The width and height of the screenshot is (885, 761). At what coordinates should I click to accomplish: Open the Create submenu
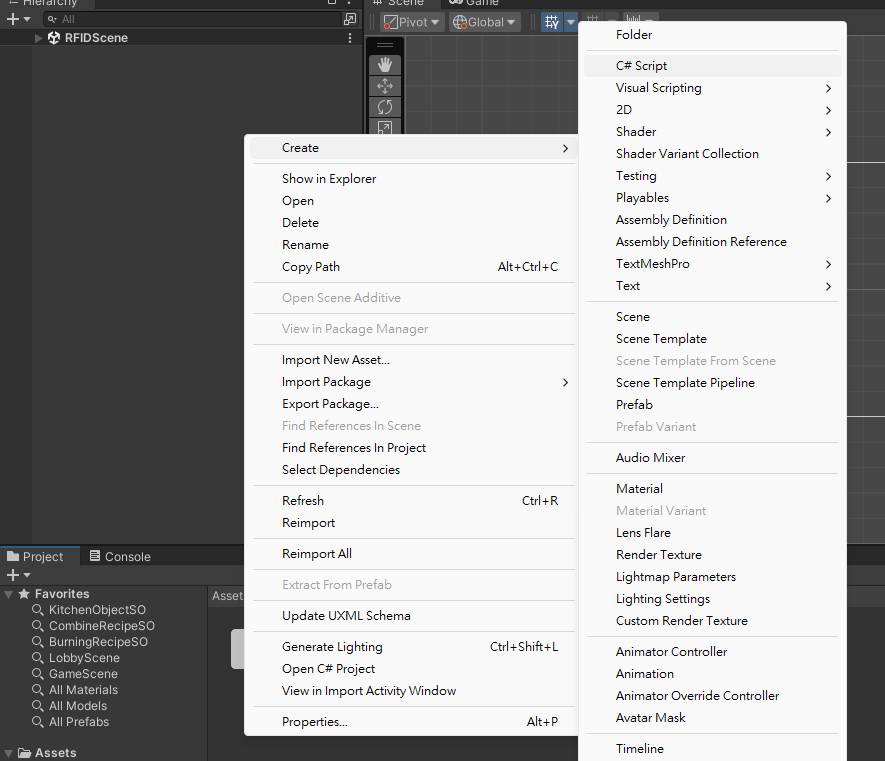tap(414, 148)
